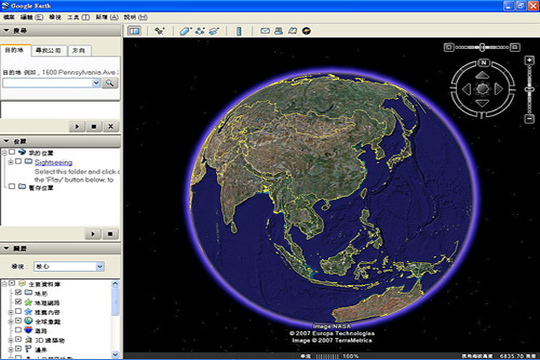
Task: Click the magnifier search button
Action: click(110, 83)
